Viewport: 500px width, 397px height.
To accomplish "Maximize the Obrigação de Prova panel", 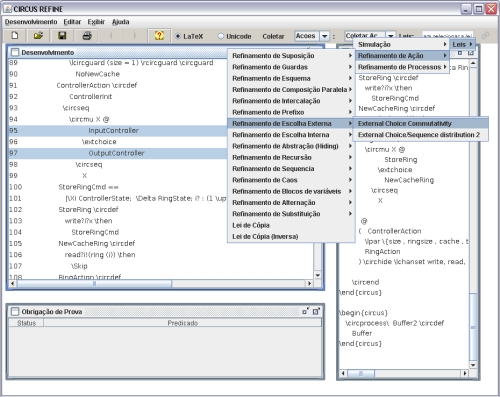I will click(316, 311).
